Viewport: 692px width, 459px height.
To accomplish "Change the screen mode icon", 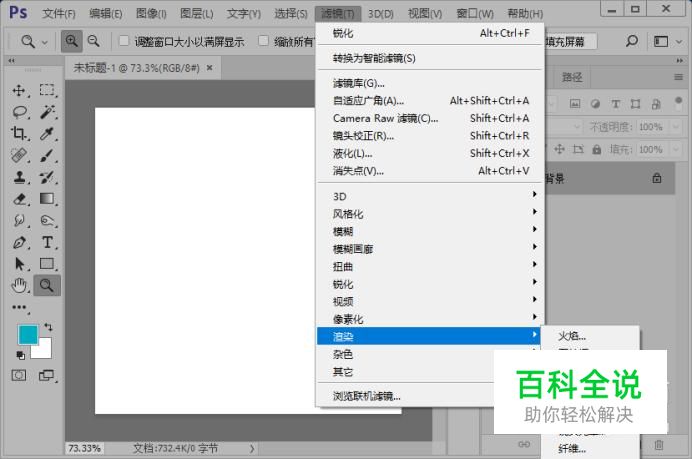I will tap(46, 376).
